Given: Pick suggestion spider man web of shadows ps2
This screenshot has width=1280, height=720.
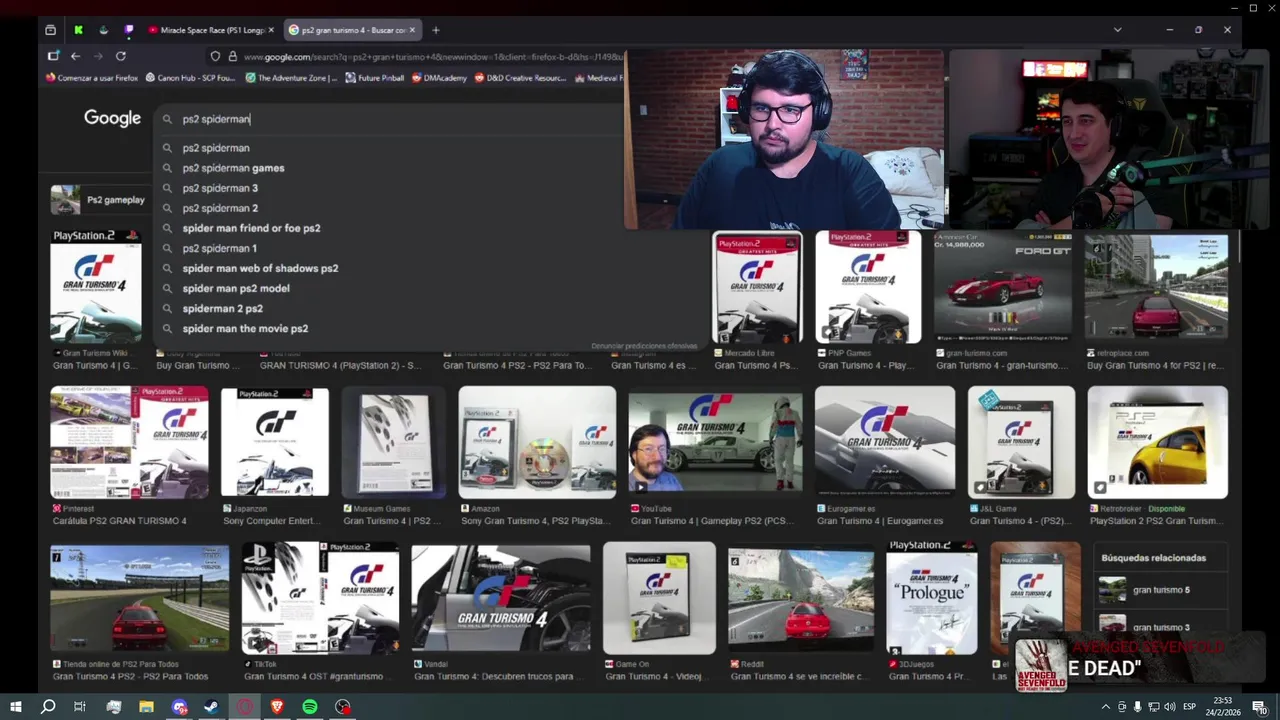Looking at the screenshot, I should (x=260, y=268).
